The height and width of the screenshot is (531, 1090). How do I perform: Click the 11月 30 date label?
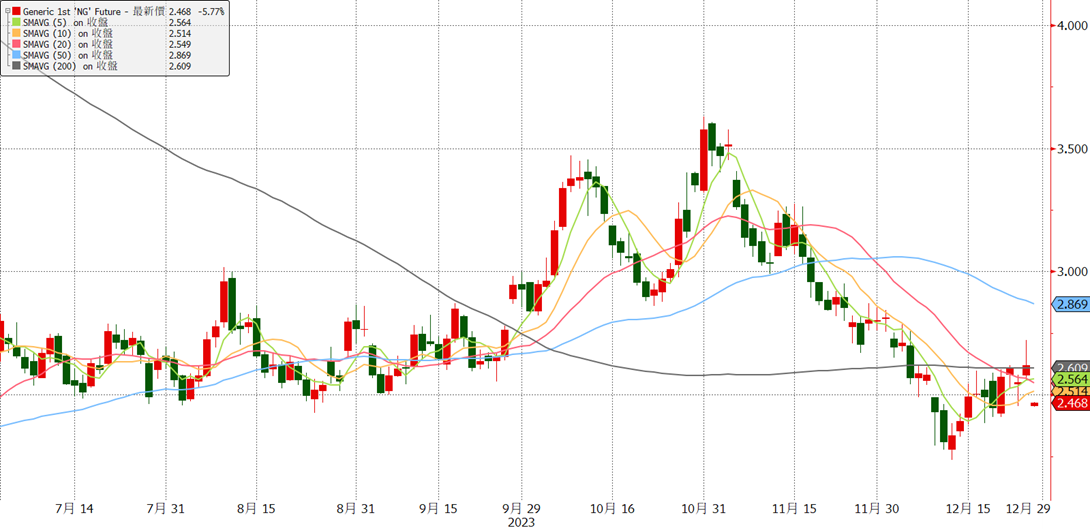[879, 509]
